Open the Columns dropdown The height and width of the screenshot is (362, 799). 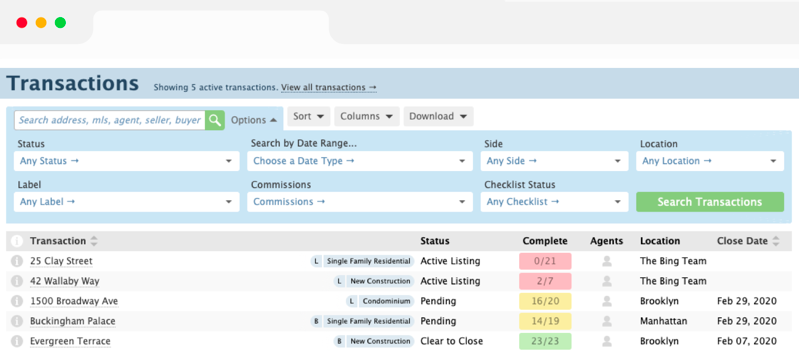click(x=366, y=116)
